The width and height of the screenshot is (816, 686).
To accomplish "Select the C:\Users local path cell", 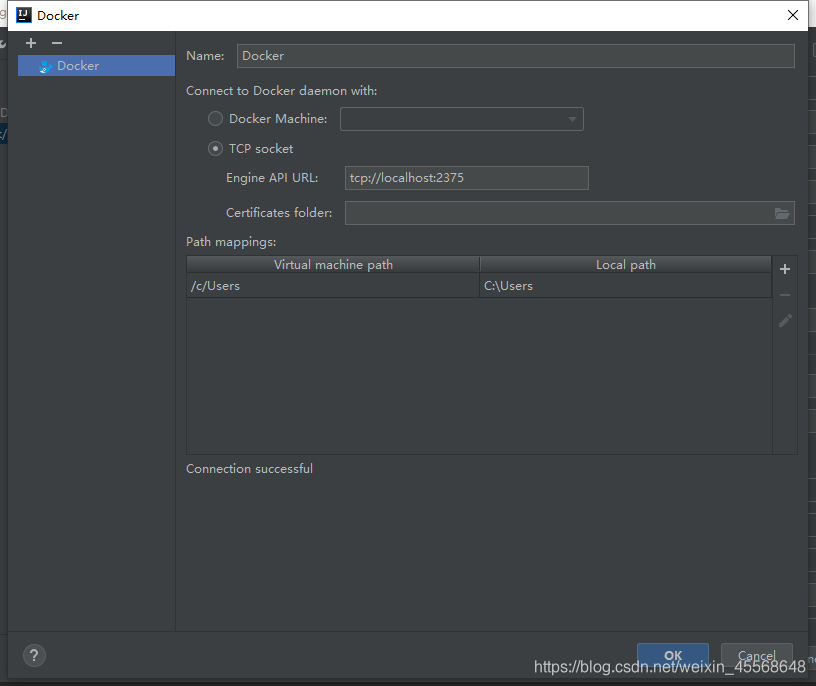I will click(x=626, y=286).
